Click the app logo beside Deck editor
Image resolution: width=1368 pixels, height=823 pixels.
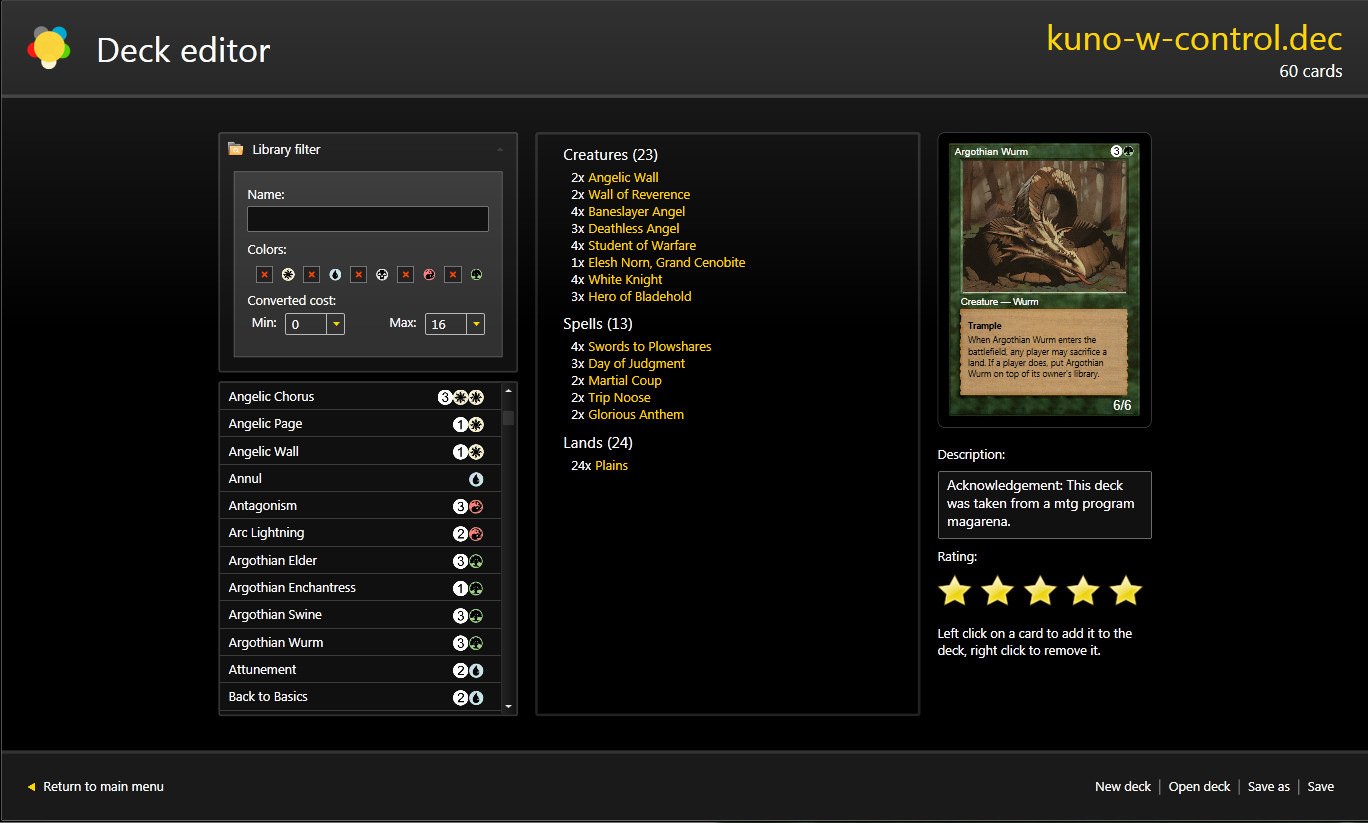[49, 49]
